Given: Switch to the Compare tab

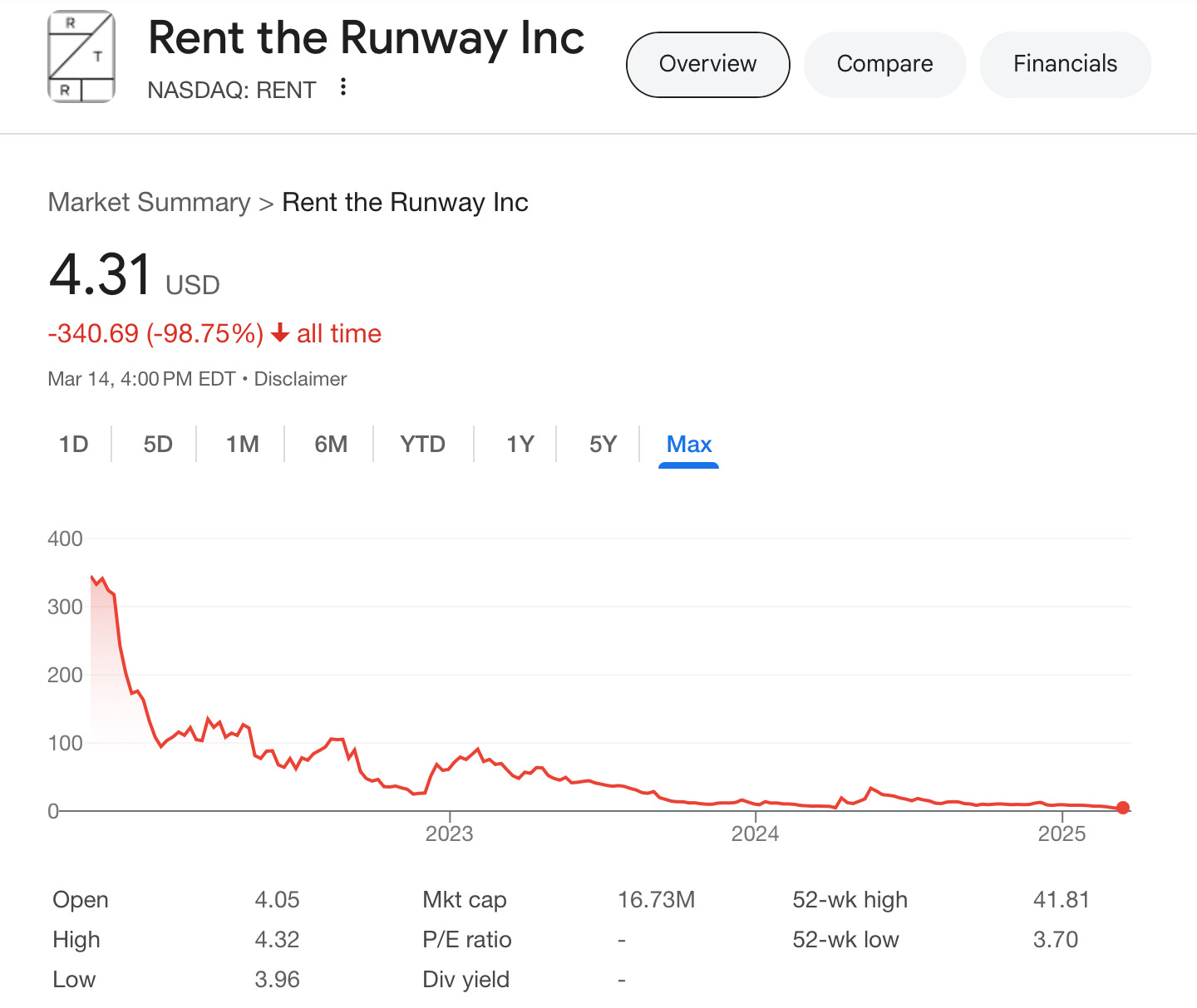Looking at the screenshot, I should [884, 64].
